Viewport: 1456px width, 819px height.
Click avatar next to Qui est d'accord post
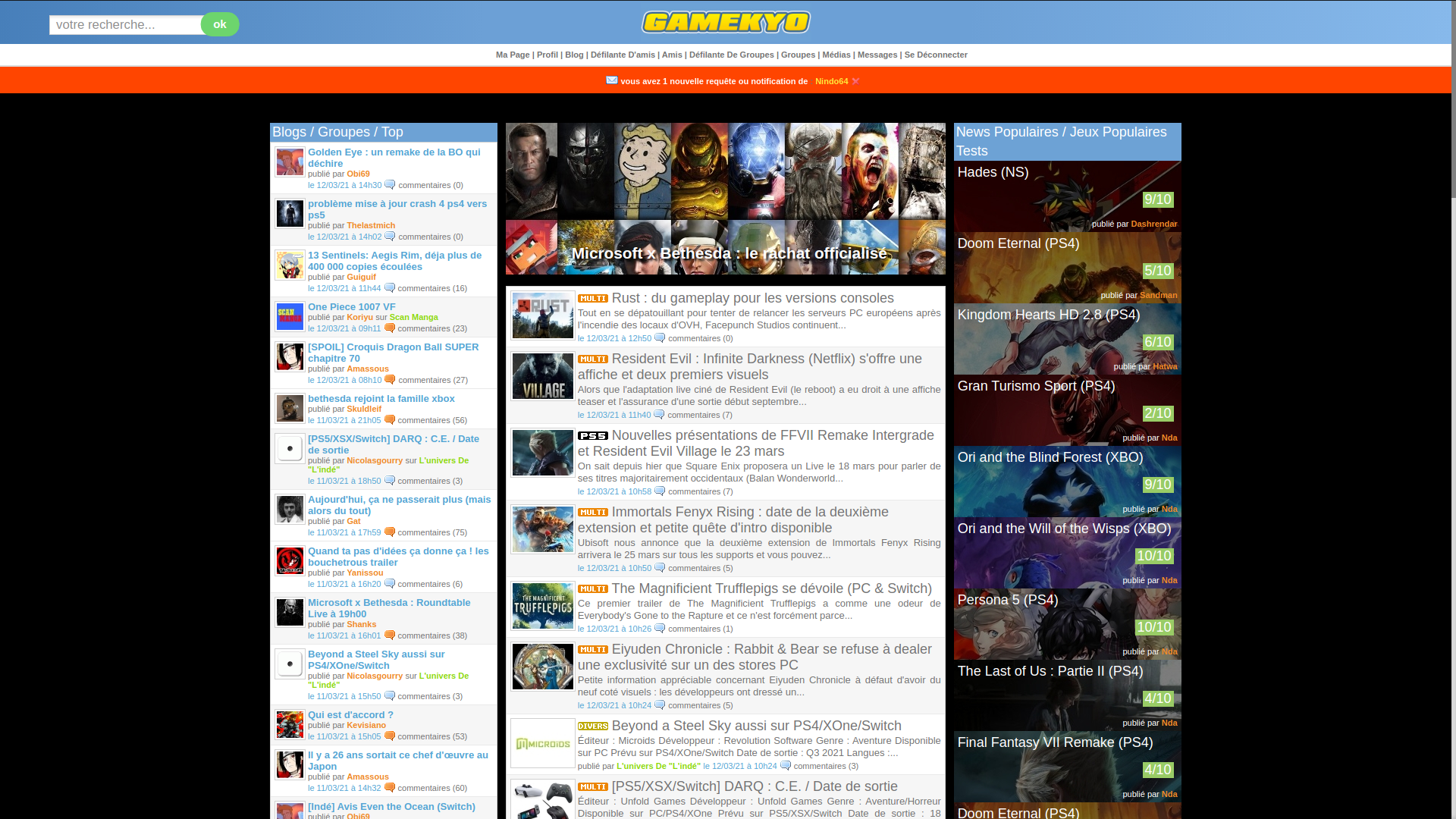pyautogui.click(x=290, y=725)
